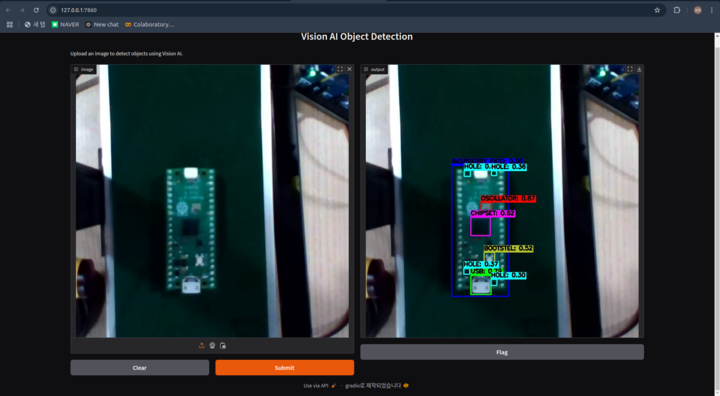The height and width of the screenshot is (396, 720).
Task: Select the clipboard paste source icon
Action: click(223, 345)
